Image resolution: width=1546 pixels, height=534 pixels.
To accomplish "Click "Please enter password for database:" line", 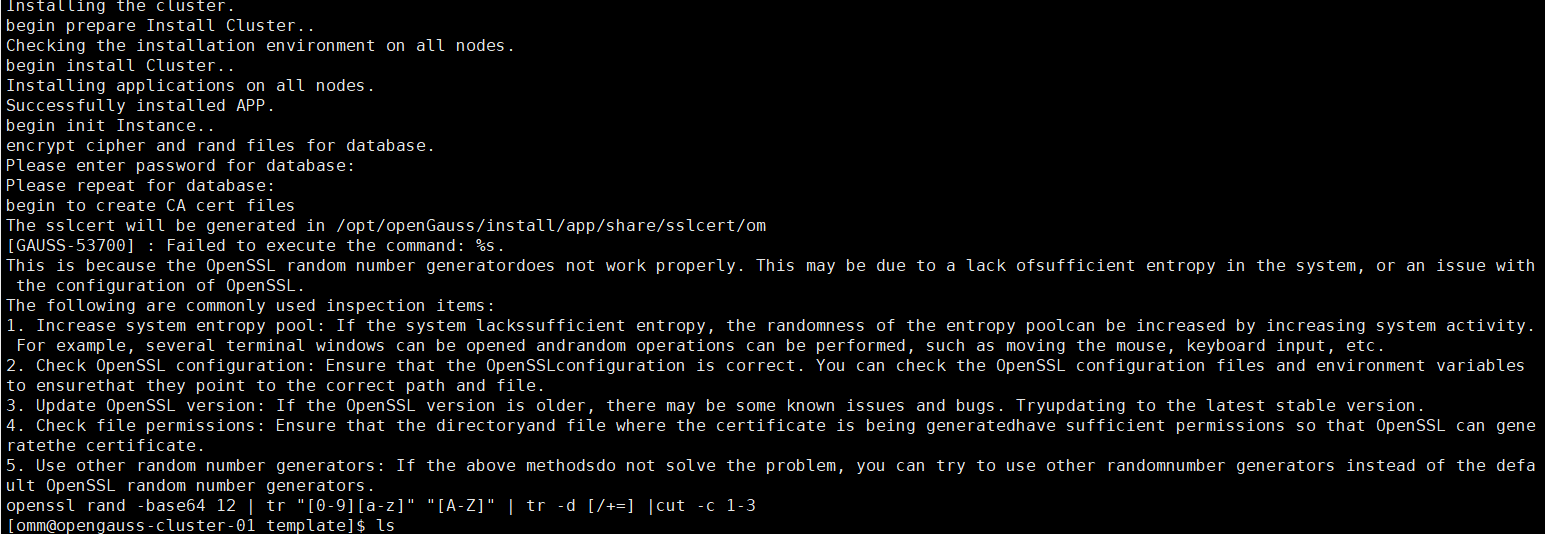I will [180, 166].
